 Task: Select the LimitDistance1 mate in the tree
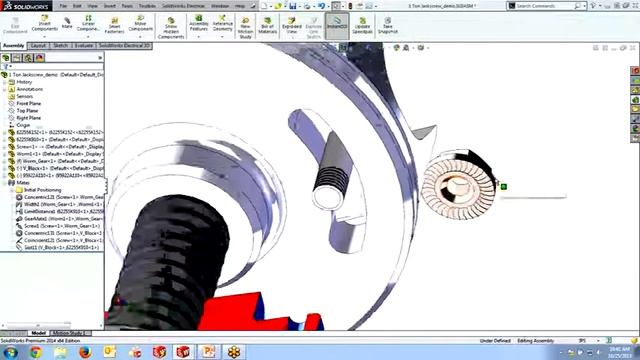click(x=60, y=211)
